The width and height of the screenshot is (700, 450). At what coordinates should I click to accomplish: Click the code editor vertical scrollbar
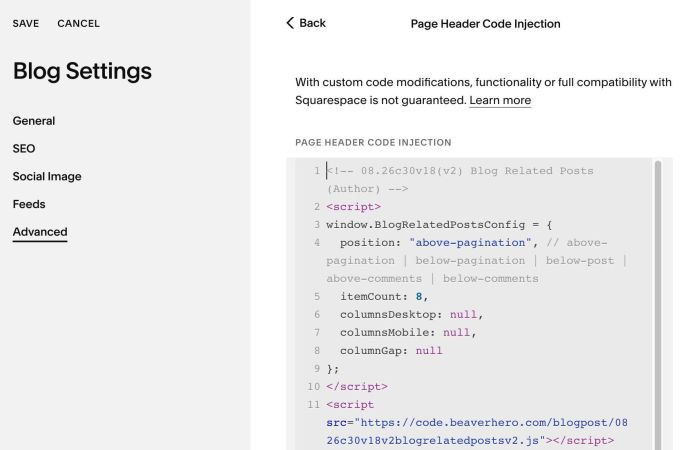658,304
